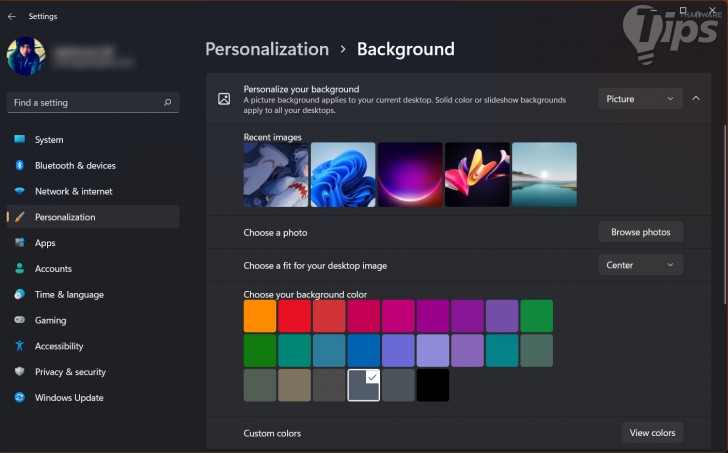Pick the green swatch in first row
Screen dimensions: 728x453
[537, 316]
